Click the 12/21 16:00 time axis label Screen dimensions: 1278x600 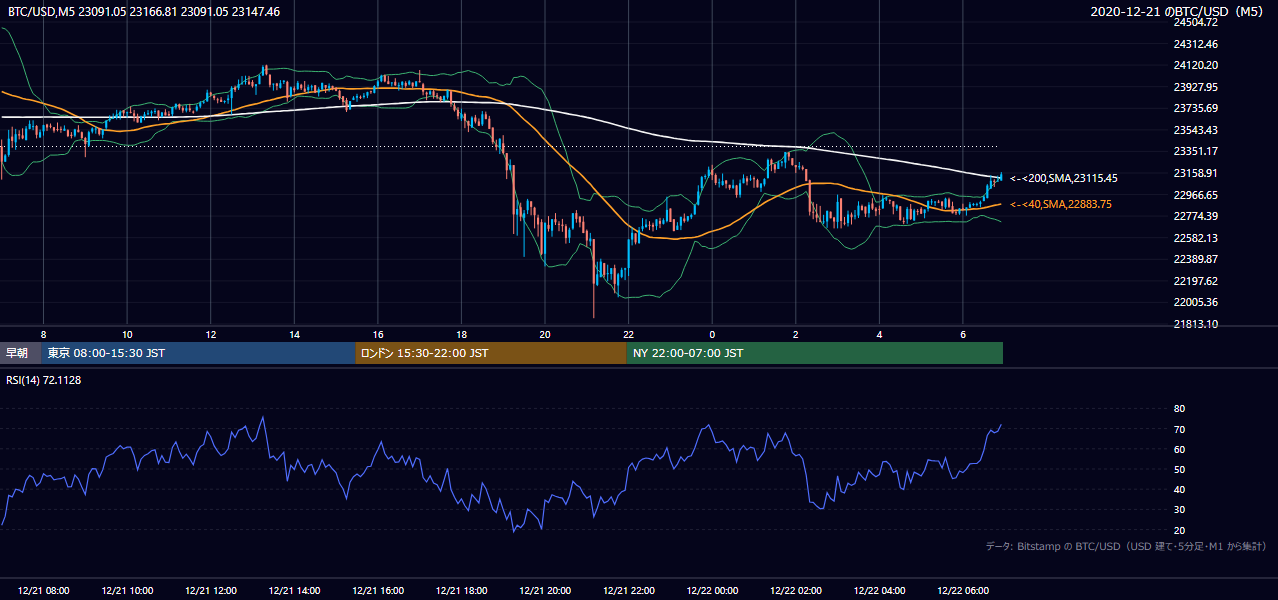pyautogui.click(x=378, y=591)
